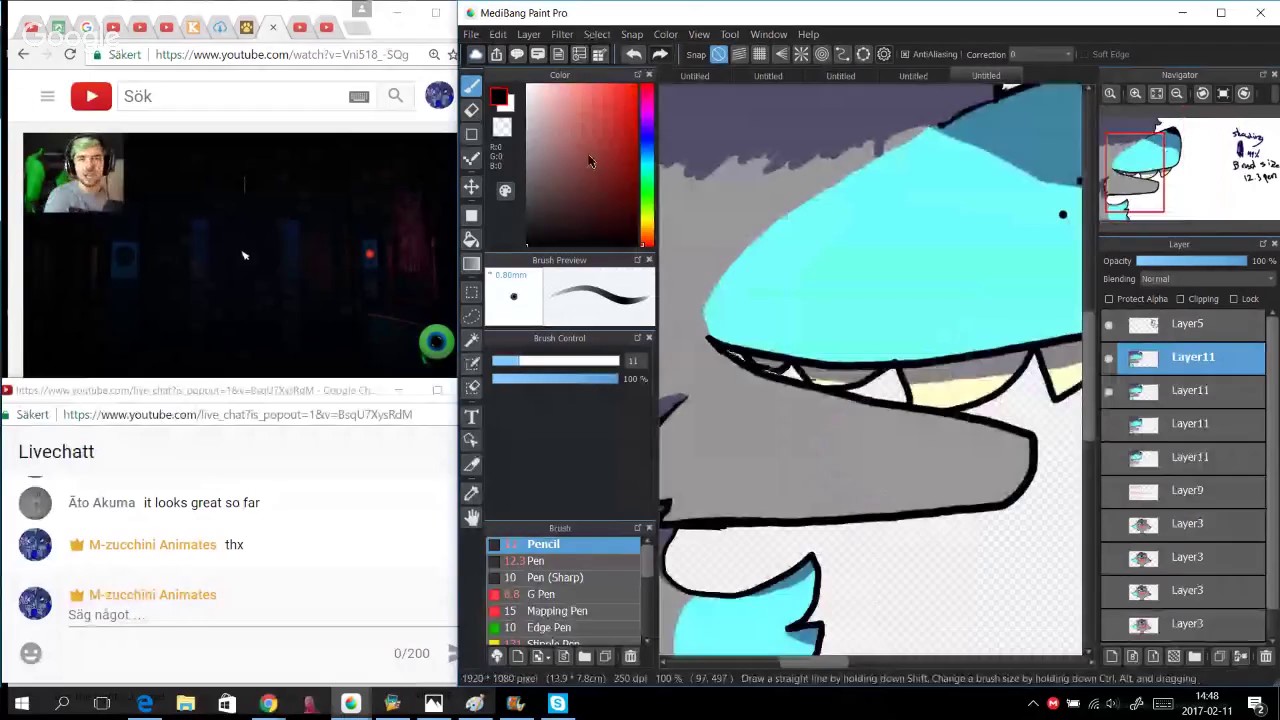
Task: Select the Bucket fill tool
Action: [472, 239]
